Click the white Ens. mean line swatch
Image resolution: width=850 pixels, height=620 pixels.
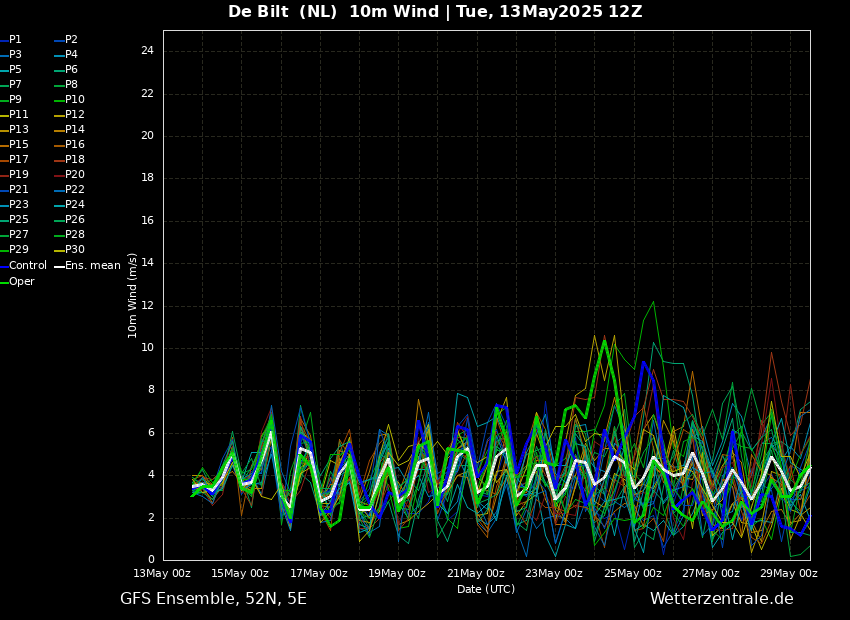59,266
